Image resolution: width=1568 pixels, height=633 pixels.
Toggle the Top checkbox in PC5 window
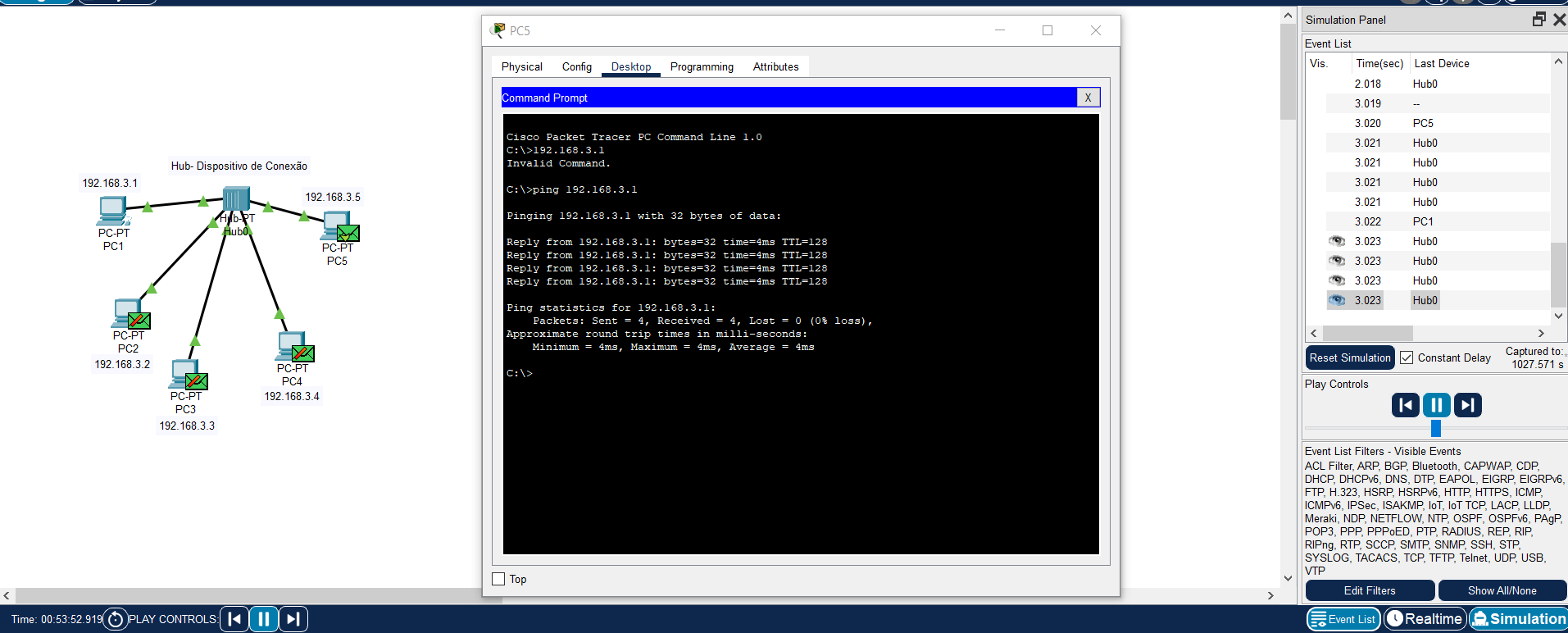pyautogui.click(x=498, y=579)
